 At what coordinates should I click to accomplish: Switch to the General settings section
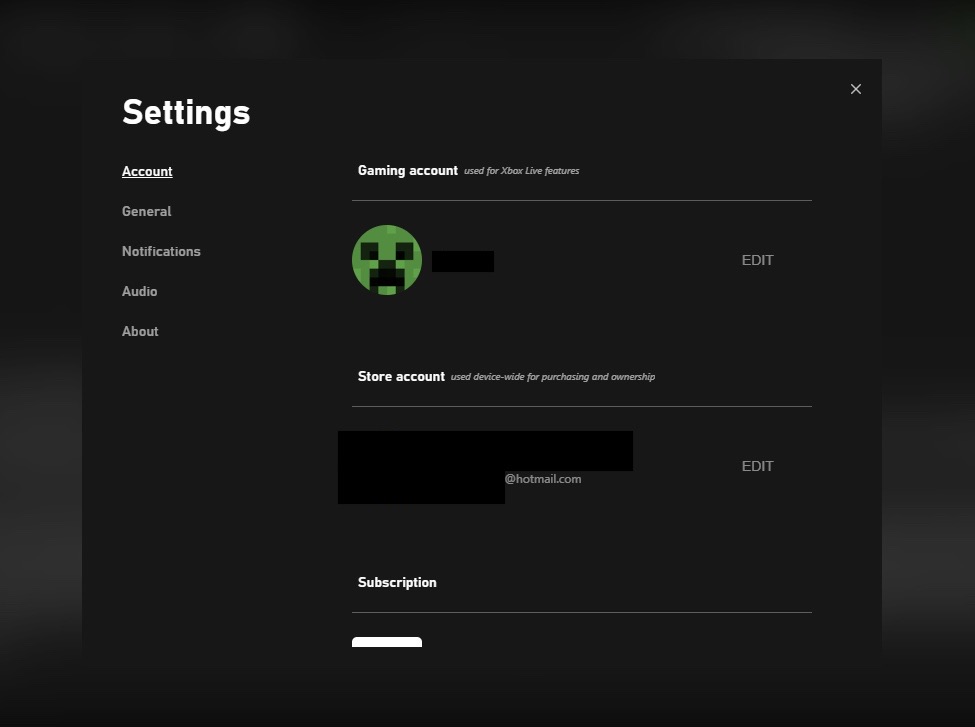146,211
